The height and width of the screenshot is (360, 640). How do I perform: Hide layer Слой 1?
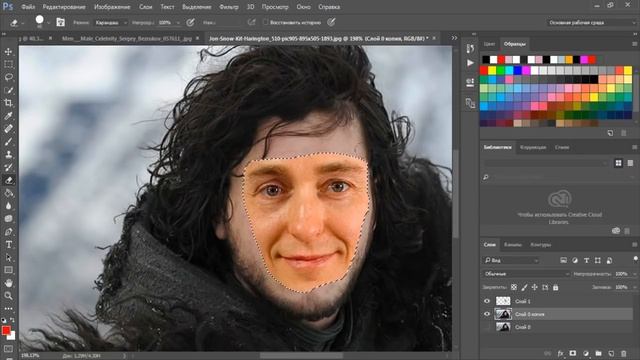487,301
